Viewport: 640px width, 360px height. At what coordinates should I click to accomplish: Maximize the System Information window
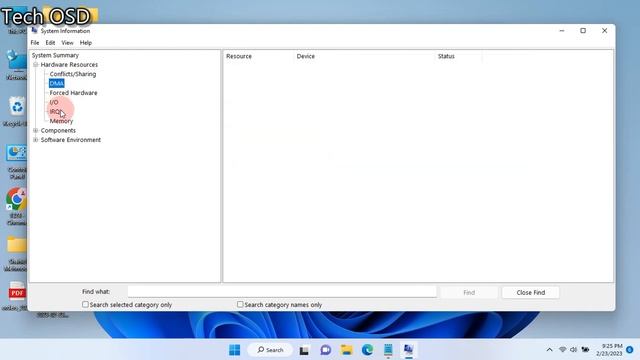[x=583, y=31]
